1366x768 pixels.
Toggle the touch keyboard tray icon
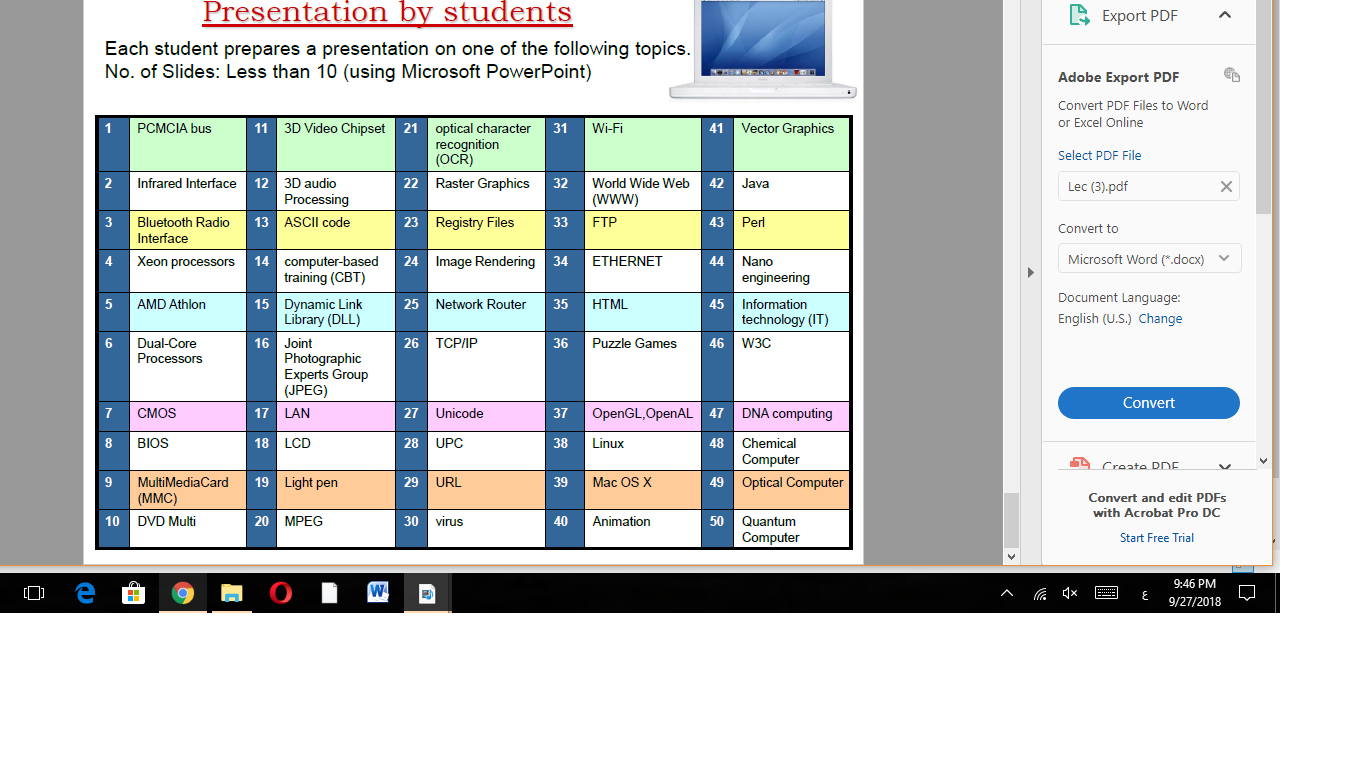point(1106,593)
